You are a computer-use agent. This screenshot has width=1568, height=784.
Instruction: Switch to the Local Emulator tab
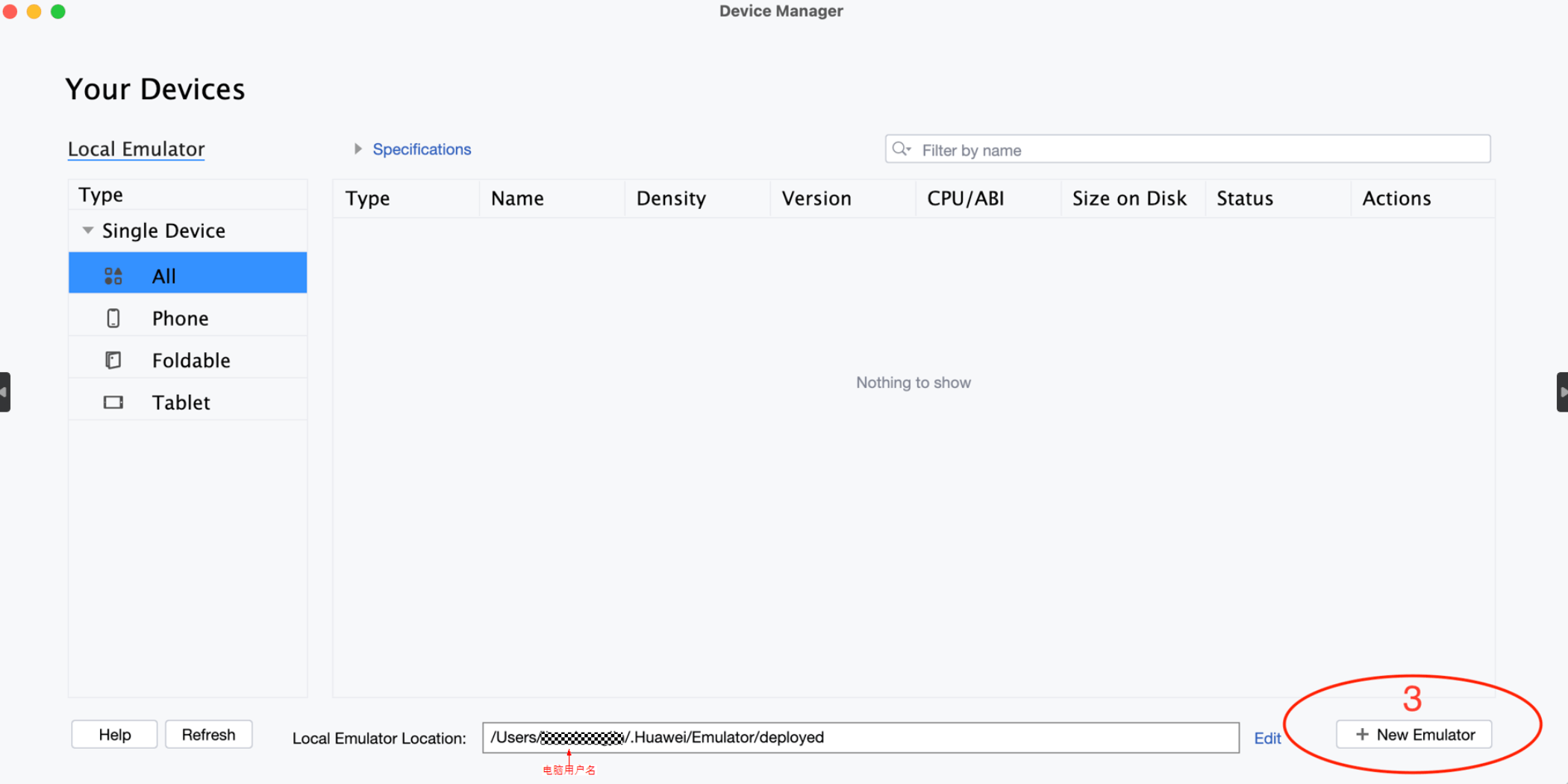pos(136,149)
